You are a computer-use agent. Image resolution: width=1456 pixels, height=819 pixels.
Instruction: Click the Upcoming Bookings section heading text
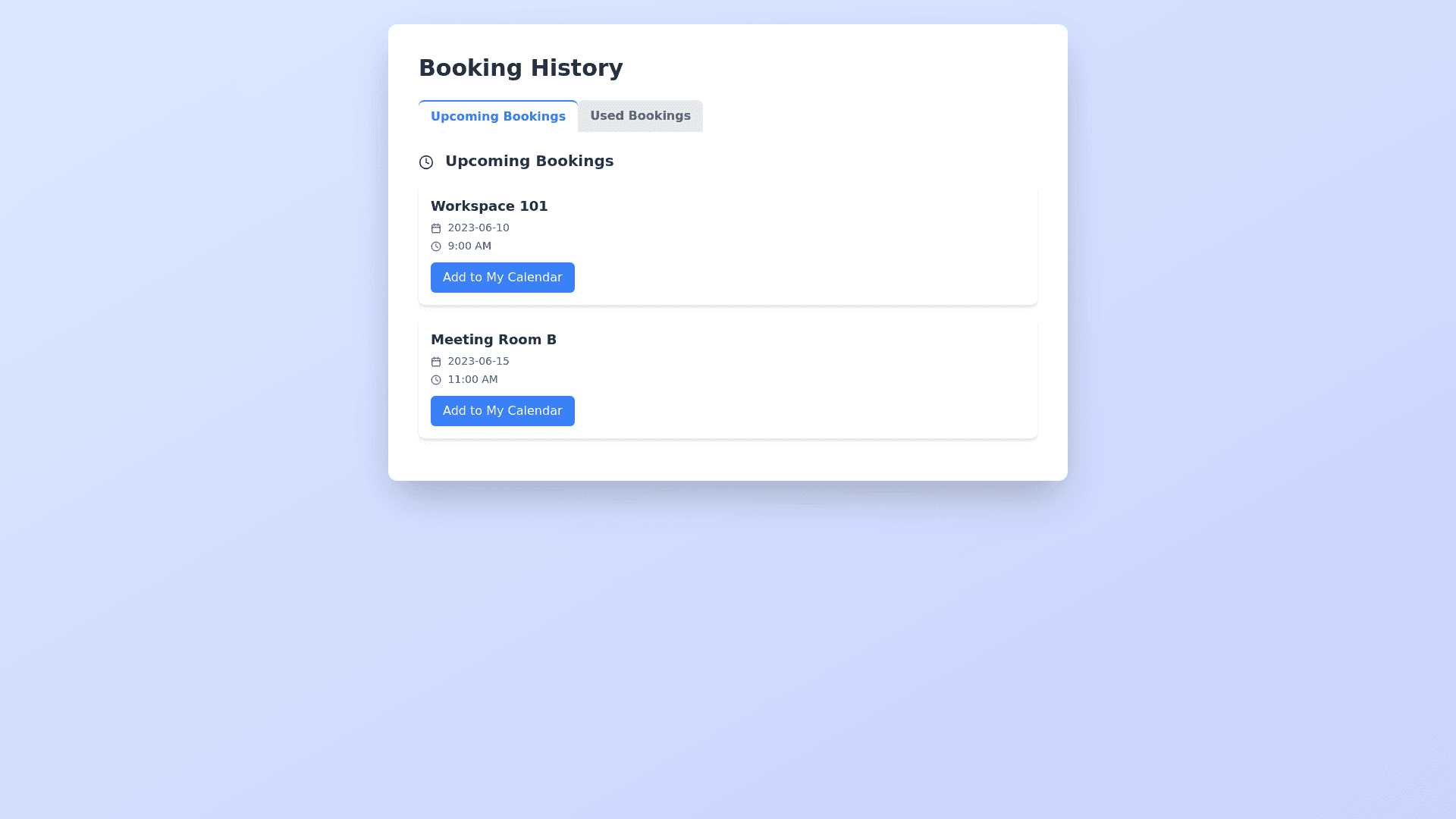[x=529, y=161]
